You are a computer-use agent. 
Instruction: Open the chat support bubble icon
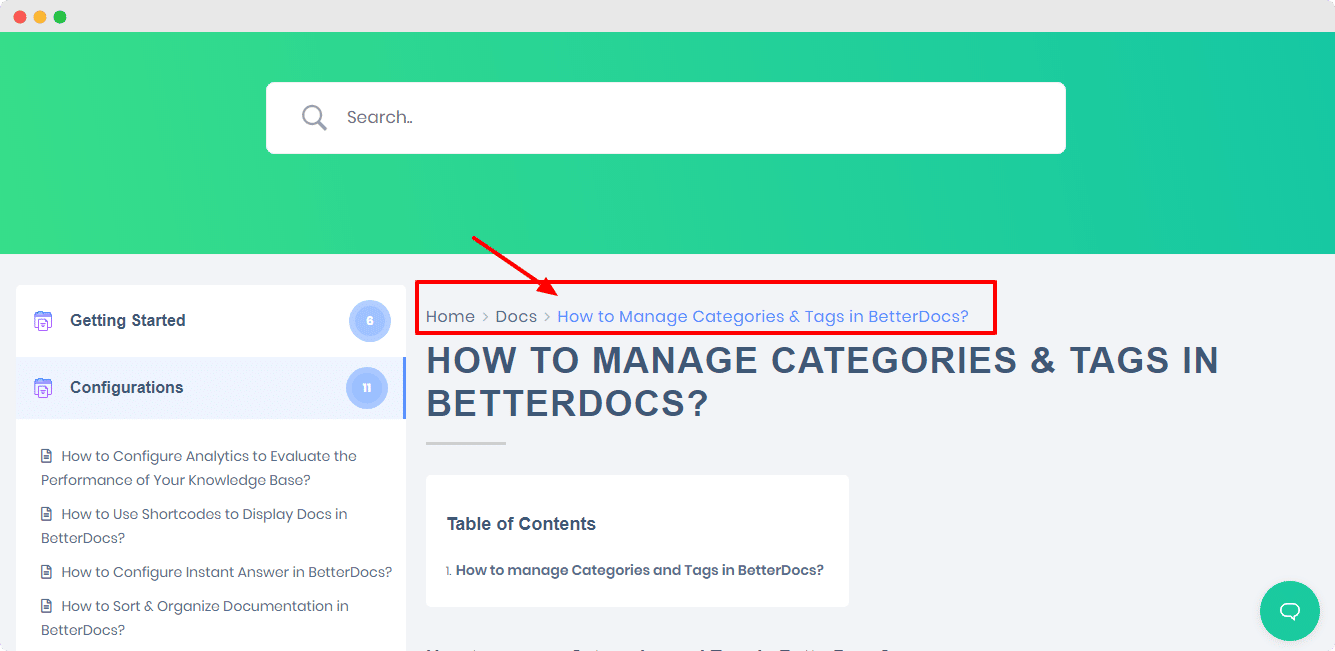tap(1289, 611)
